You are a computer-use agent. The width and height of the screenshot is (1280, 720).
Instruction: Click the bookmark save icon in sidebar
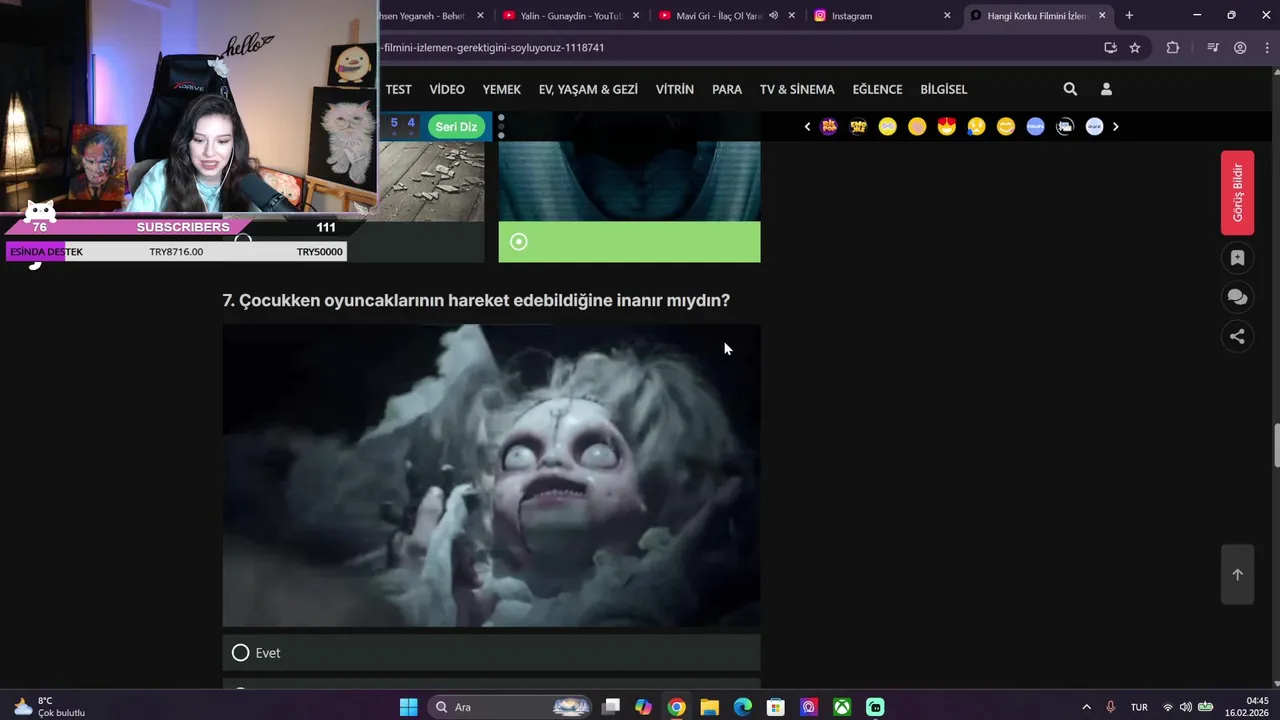1237,258
